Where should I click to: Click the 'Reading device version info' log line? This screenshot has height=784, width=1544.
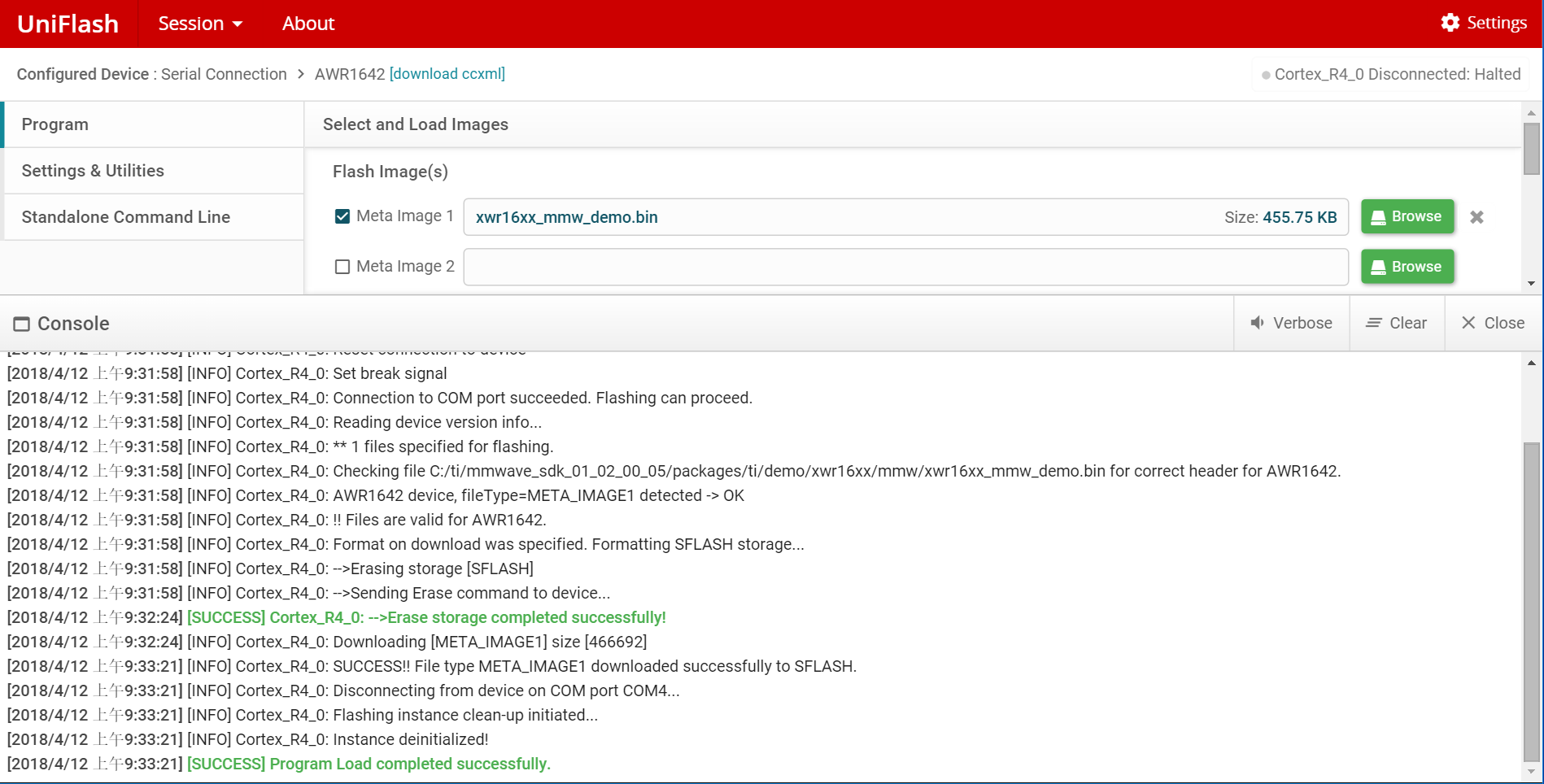point(274,422)
